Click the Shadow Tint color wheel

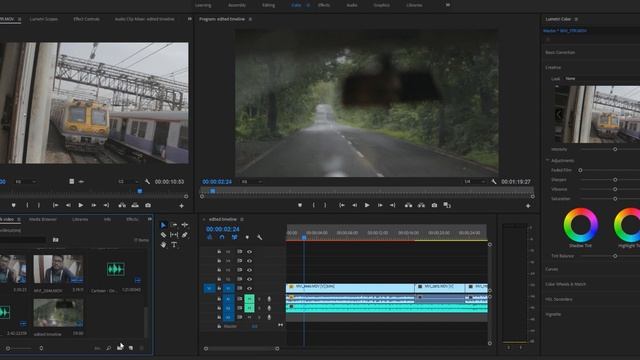(x=580, y=225)
